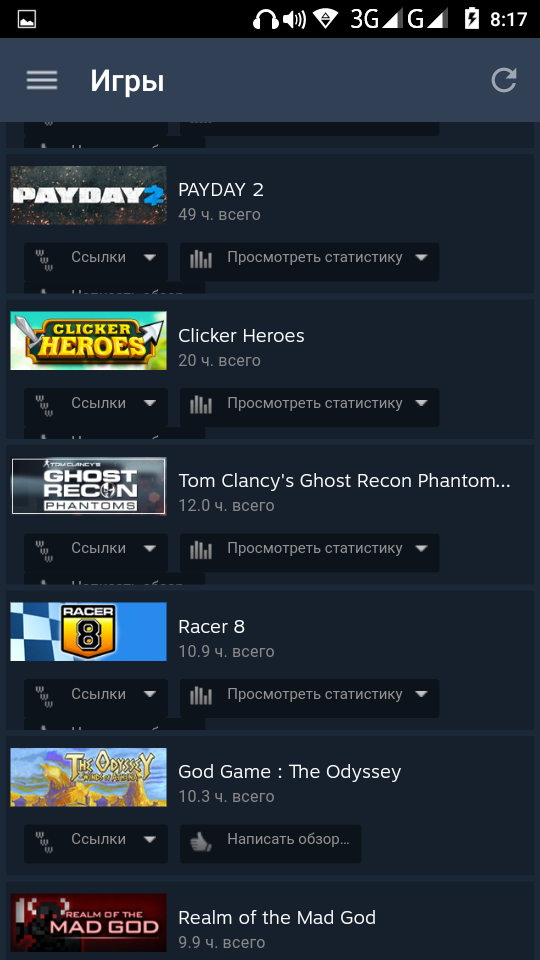Image resolution: width=540 pixels, height=960 pixels.
Task: Open the Ссылки dropdown arrow for Racer 8
Action: point(150,694)
